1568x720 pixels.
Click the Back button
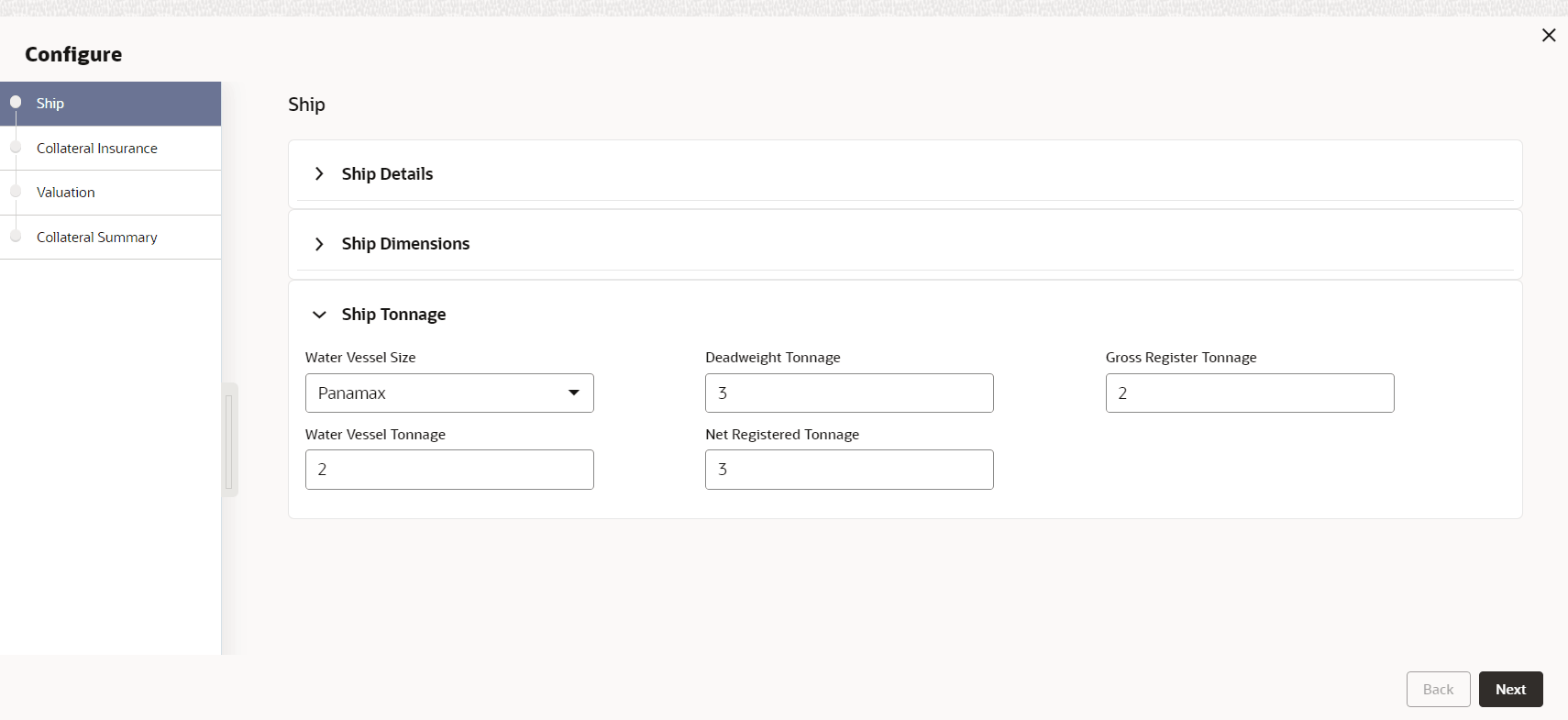pos(1438,690)
